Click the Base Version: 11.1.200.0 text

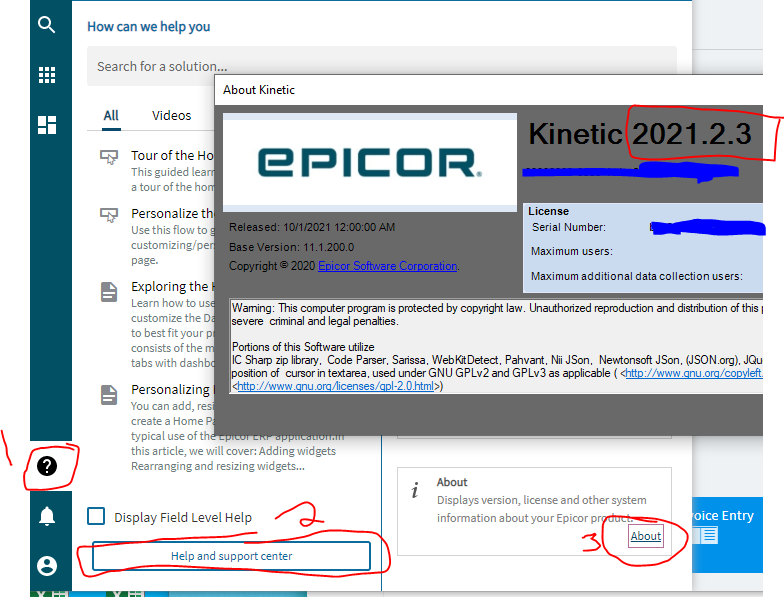click(x=292, y=247)
